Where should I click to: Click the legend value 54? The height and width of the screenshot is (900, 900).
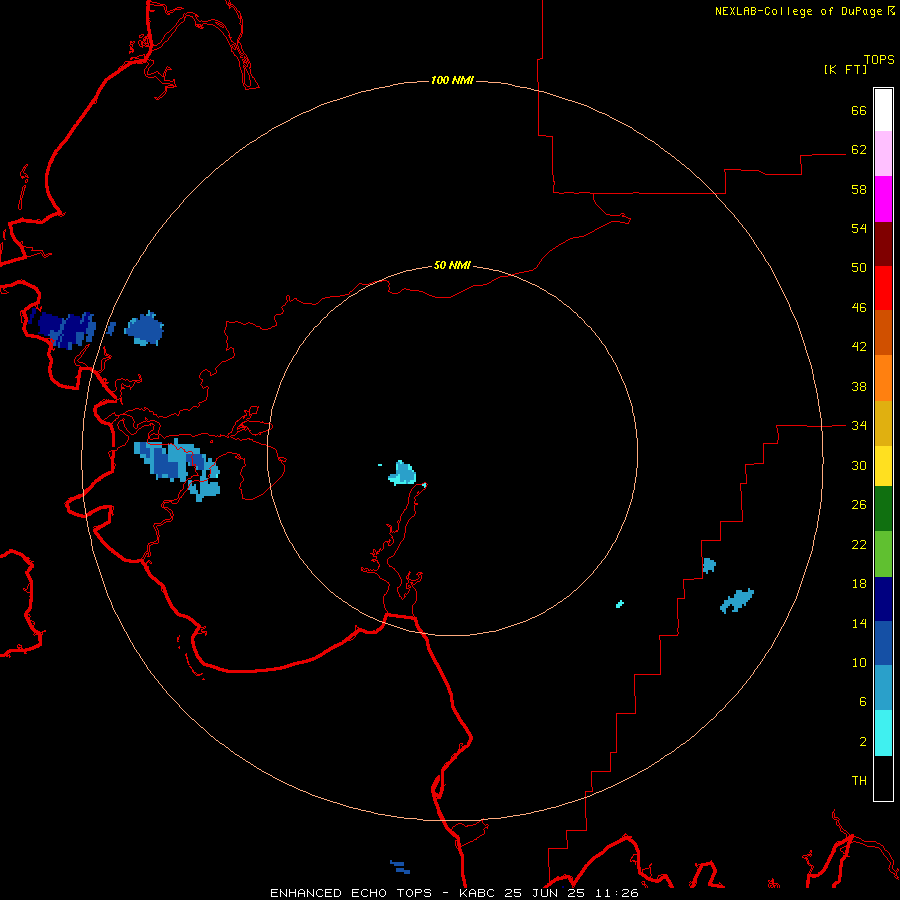(x=859, y=228)
